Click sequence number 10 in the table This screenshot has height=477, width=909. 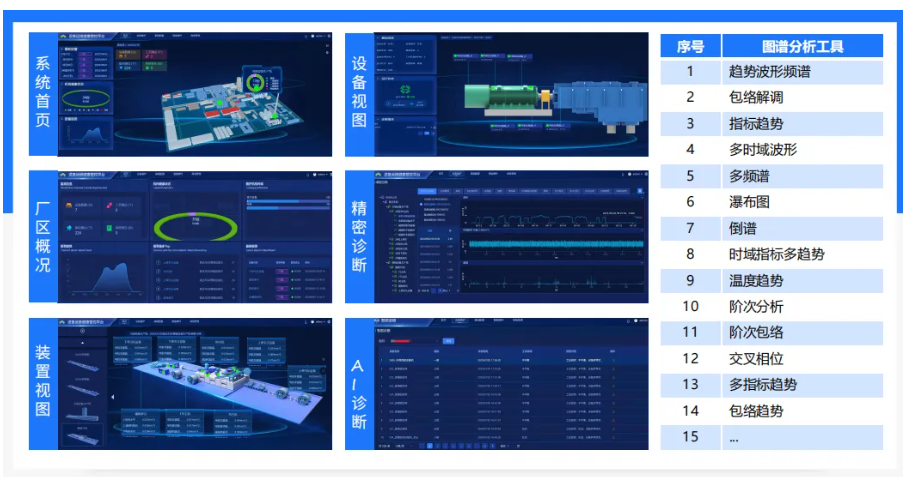[x=690, y=306]
